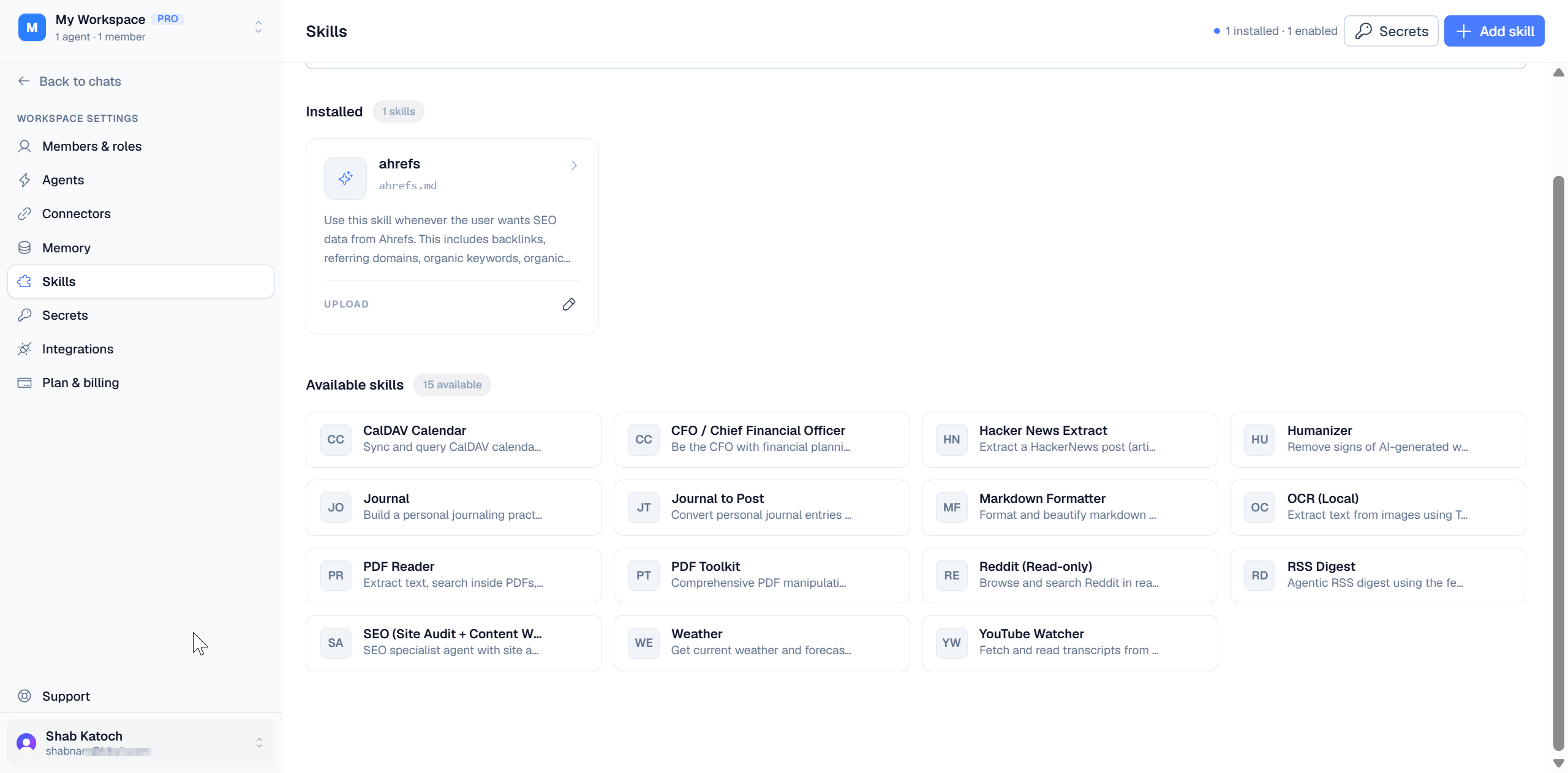This screenshot has width=1568, height=773.
Task: Click the Add skill button
Action: pyautogui.click(x=1494, y=31)
